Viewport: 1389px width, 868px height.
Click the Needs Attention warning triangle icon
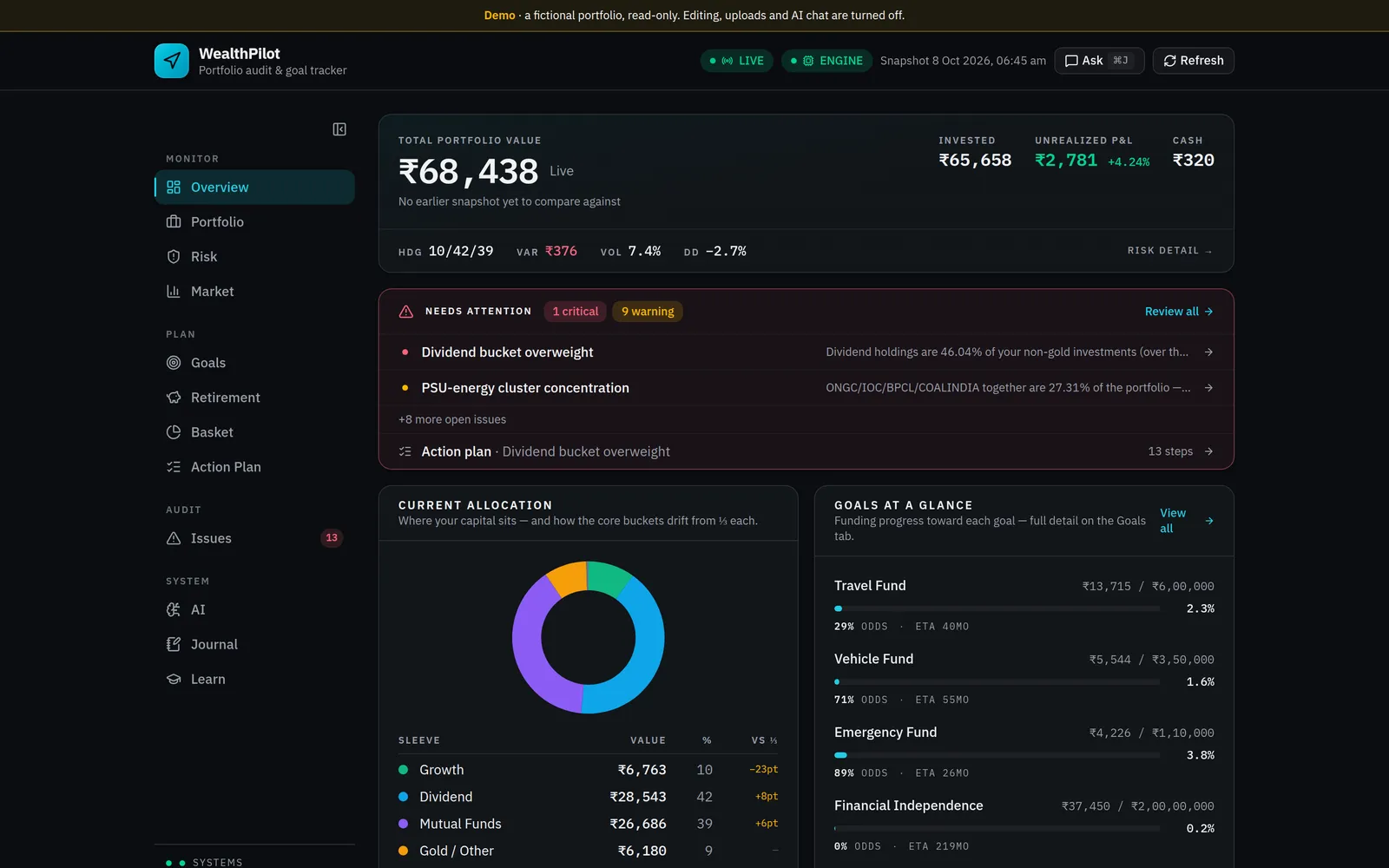point(405,312)
